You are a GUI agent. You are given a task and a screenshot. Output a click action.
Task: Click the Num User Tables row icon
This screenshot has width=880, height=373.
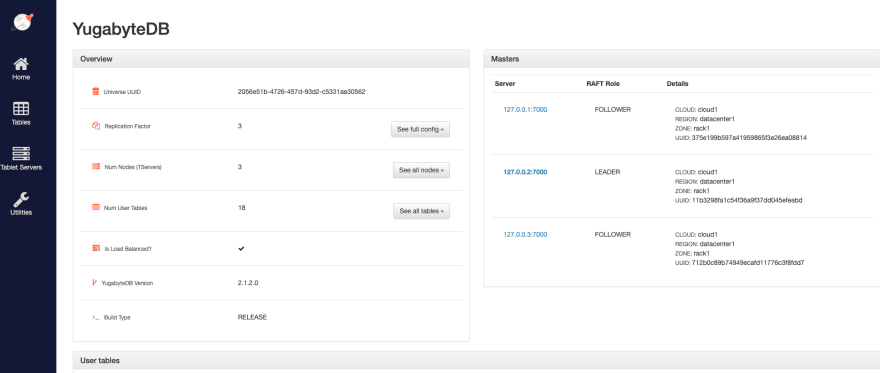[x=96, y=208]
